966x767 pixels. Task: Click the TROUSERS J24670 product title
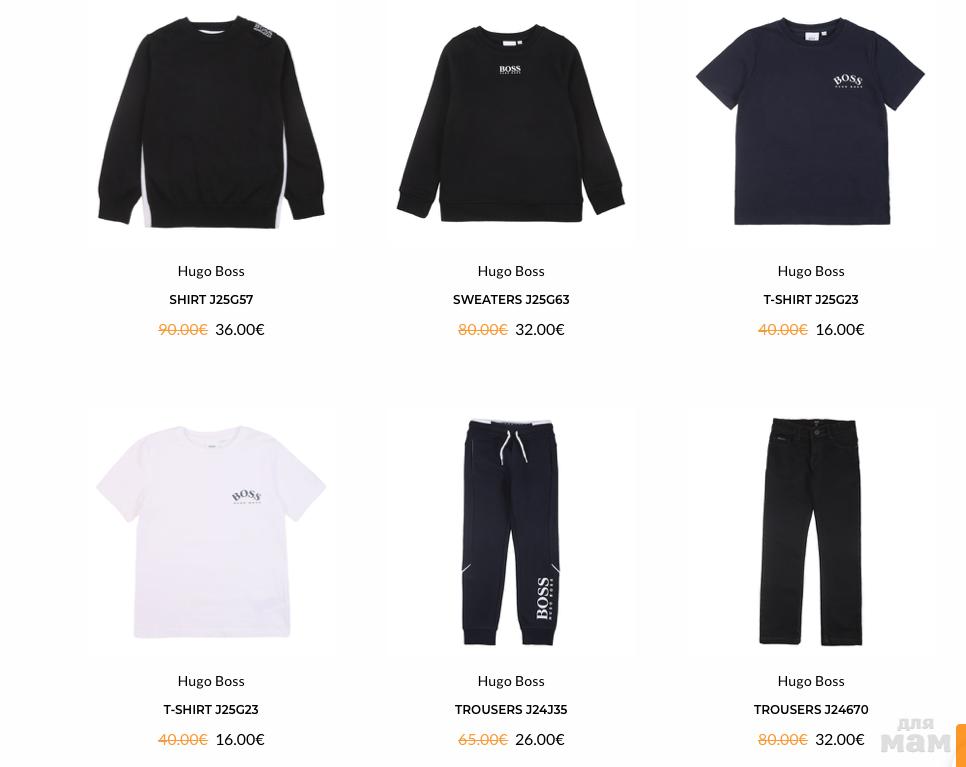tap(811, 710)
